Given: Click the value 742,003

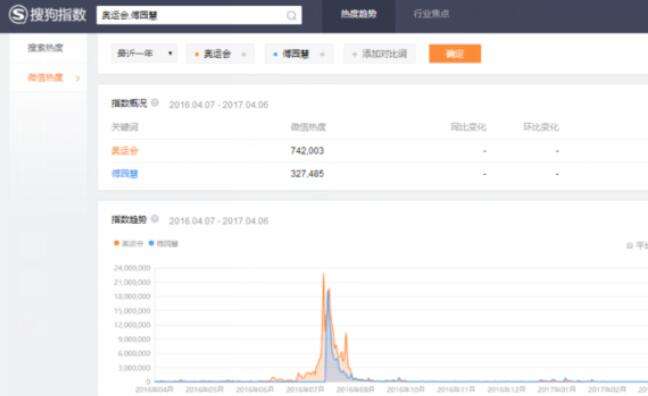Looking at the screenshot, I should tap(307, 150).
